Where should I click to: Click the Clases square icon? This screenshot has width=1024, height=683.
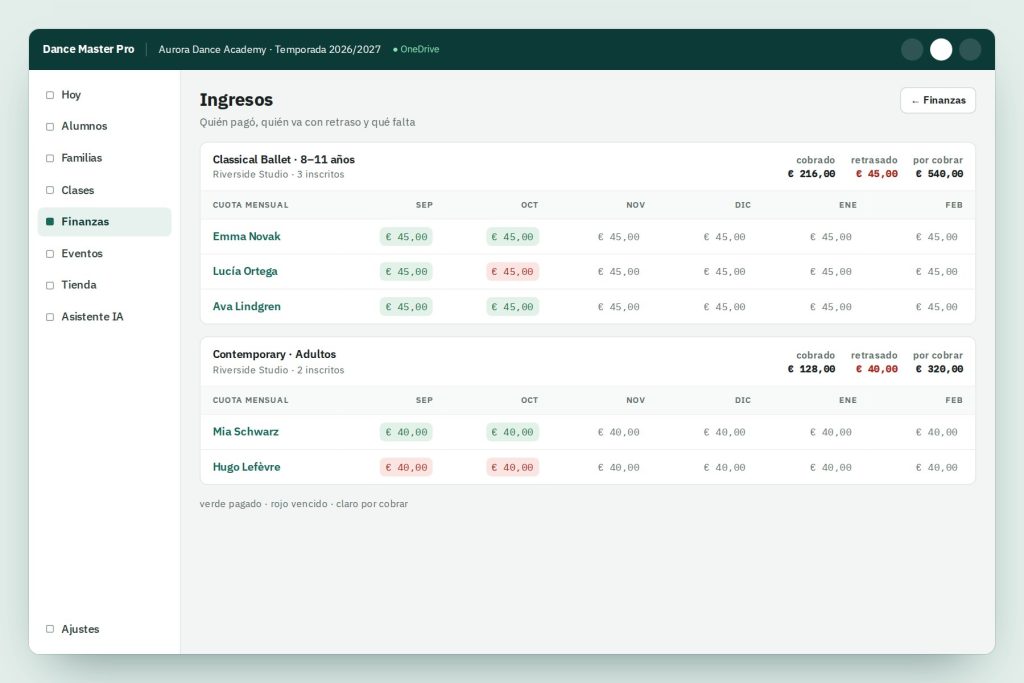[x=50, y=190]
